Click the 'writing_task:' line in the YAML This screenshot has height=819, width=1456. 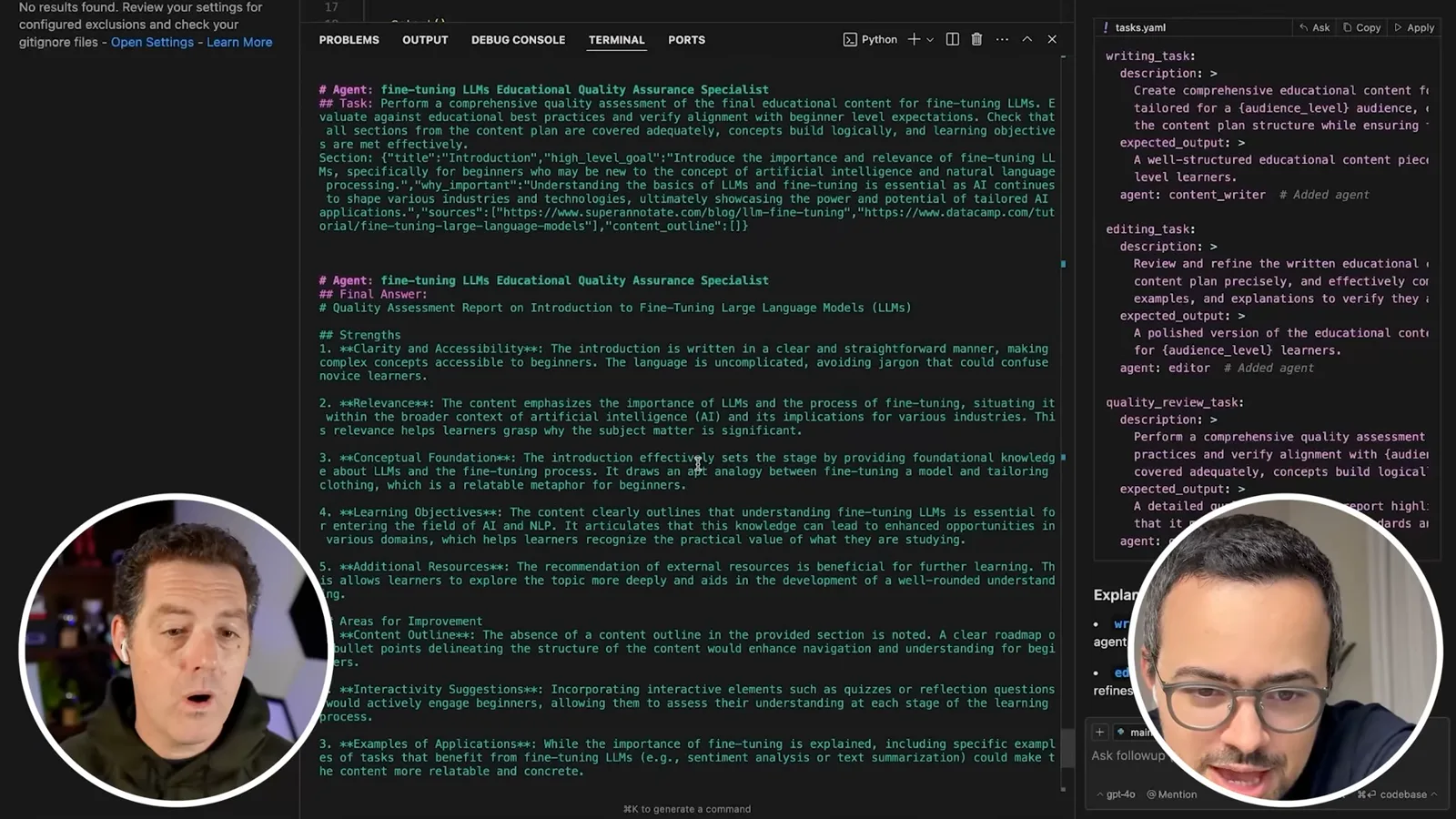1150,56
